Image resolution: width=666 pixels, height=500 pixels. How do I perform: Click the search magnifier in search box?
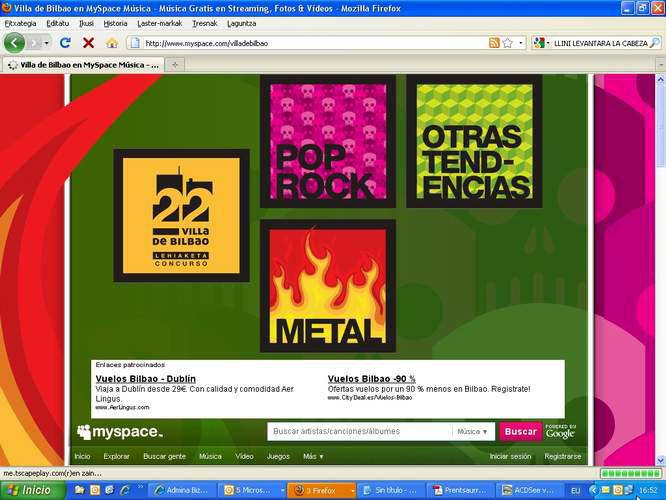(655, 43)
